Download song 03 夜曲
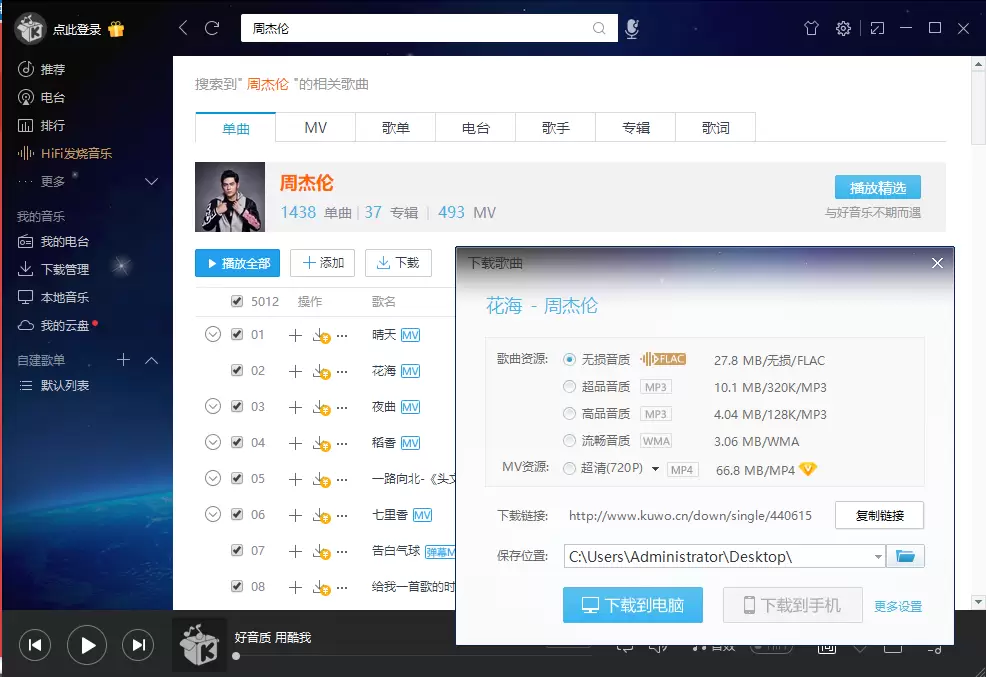The image size is (986, 677). 321,407
